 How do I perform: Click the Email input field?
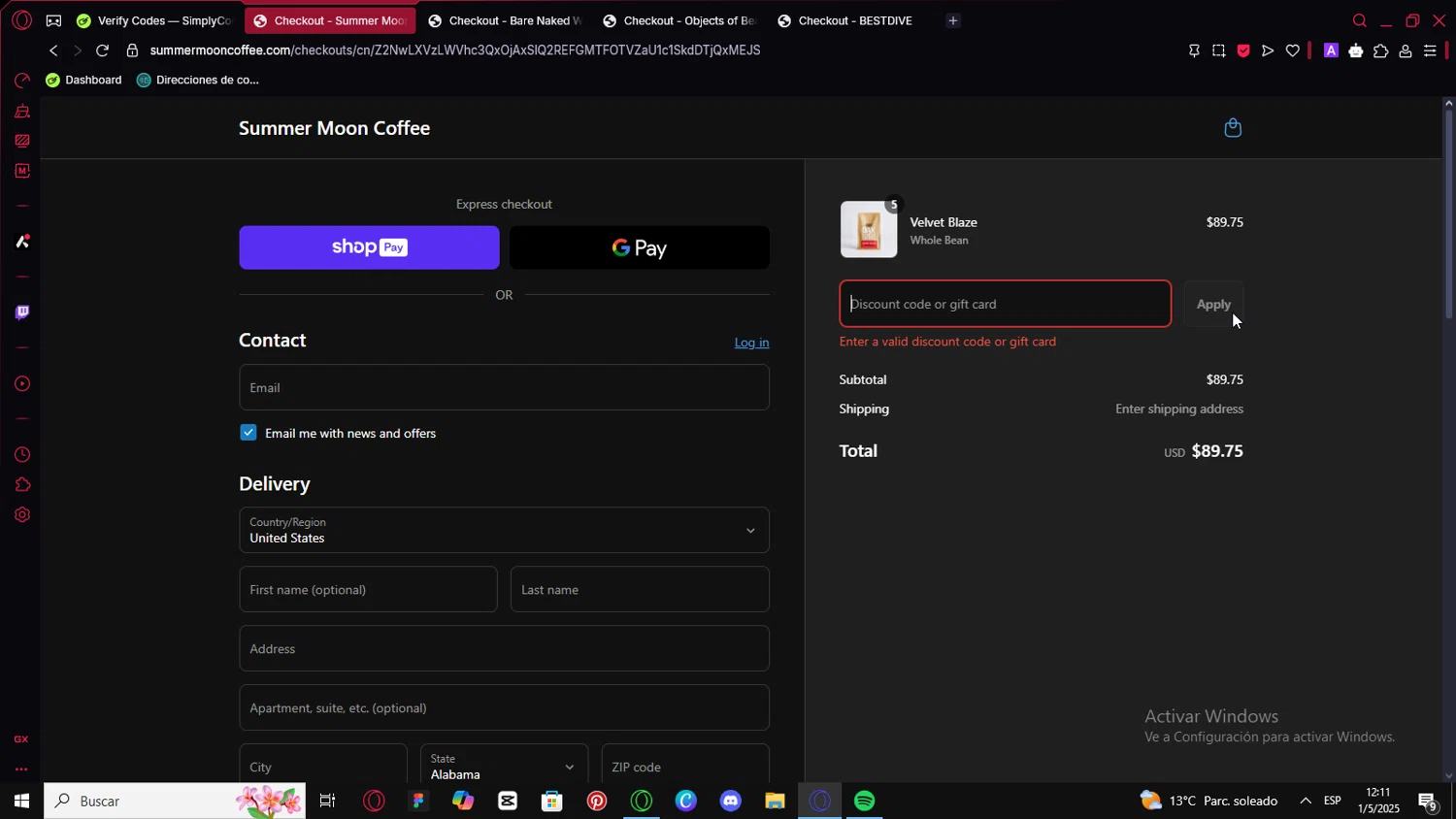click(504, 387)
